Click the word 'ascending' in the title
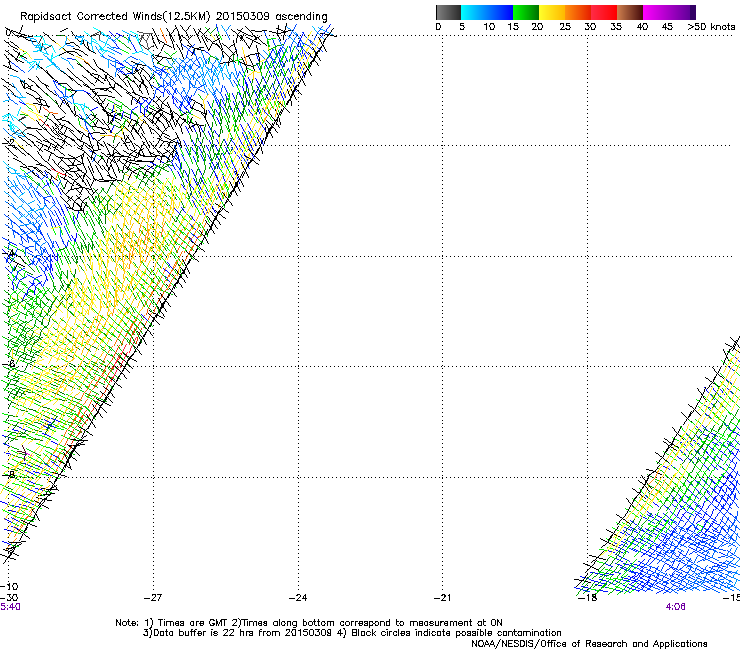740x650 pixels. click(301, 17)
